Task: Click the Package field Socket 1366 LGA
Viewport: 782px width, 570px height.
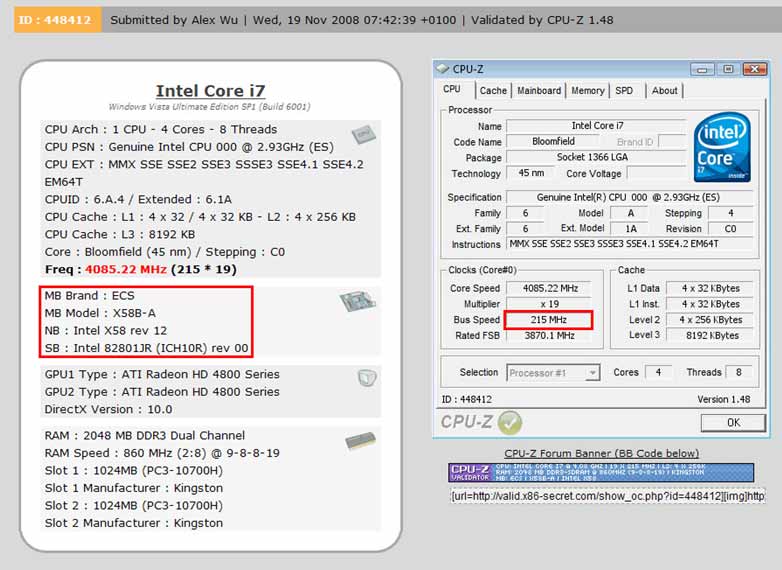Action: 596,157
